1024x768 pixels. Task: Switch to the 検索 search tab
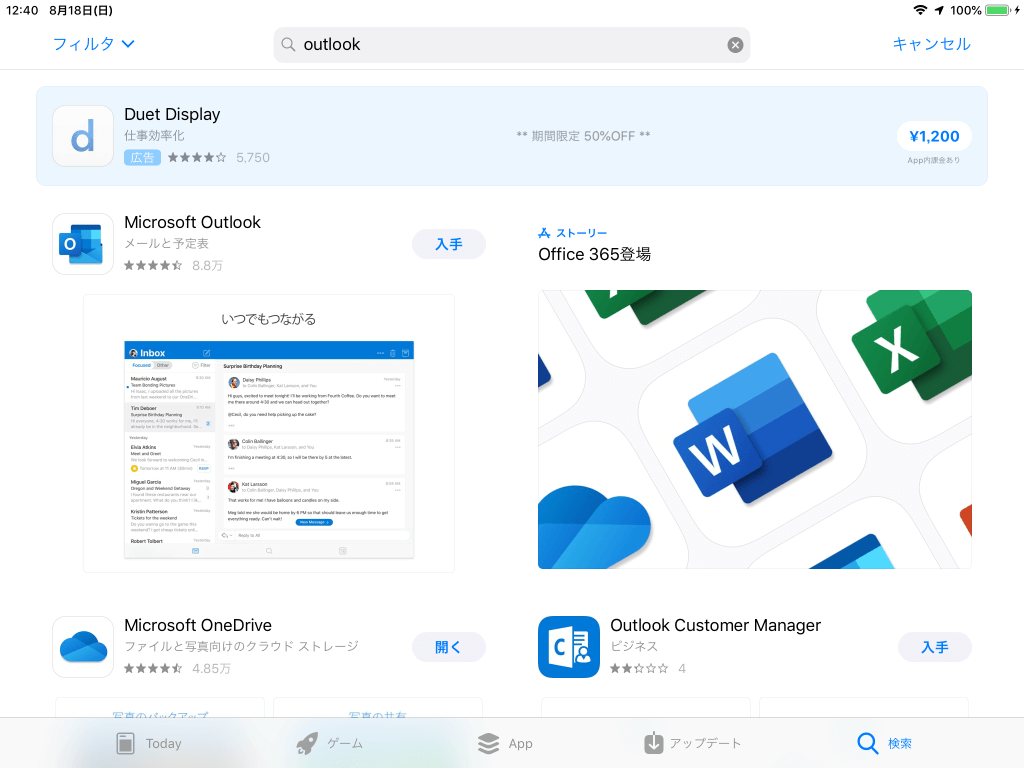tap(884, 743)
